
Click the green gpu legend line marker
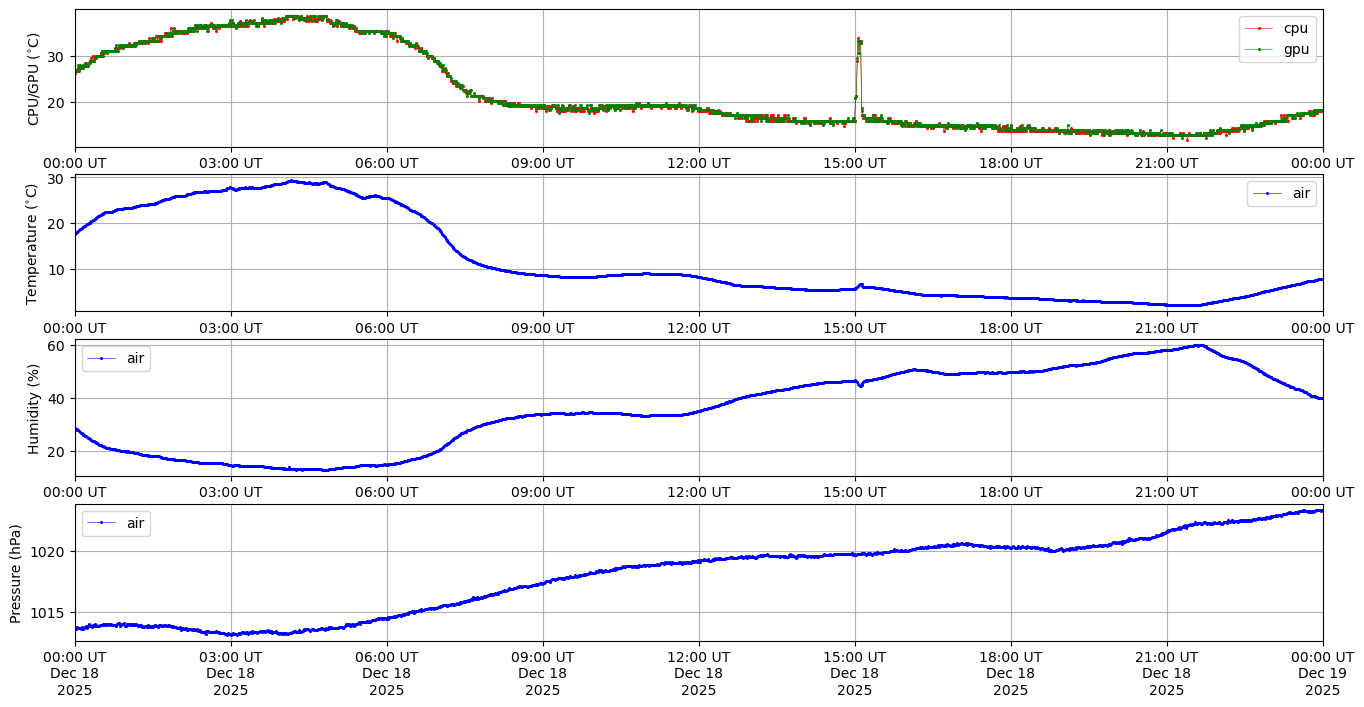tap(1259, 49)
